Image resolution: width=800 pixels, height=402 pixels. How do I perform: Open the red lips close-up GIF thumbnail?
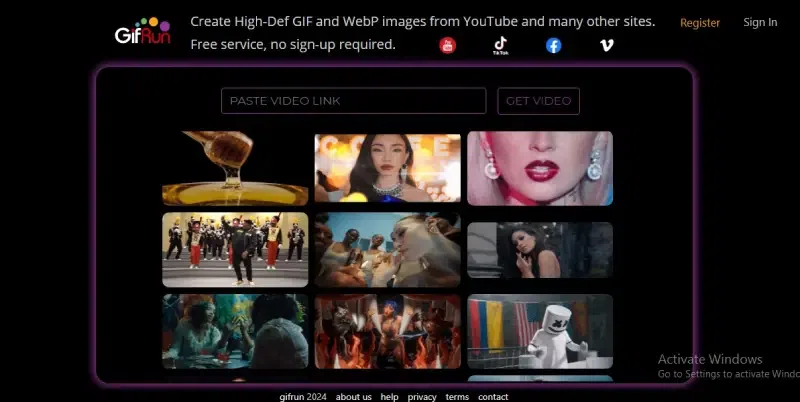[540, 168]
